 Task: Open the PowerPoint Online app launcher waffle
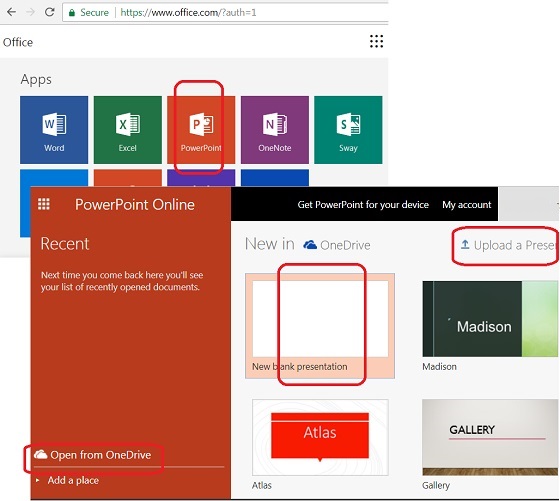[44, 204]
